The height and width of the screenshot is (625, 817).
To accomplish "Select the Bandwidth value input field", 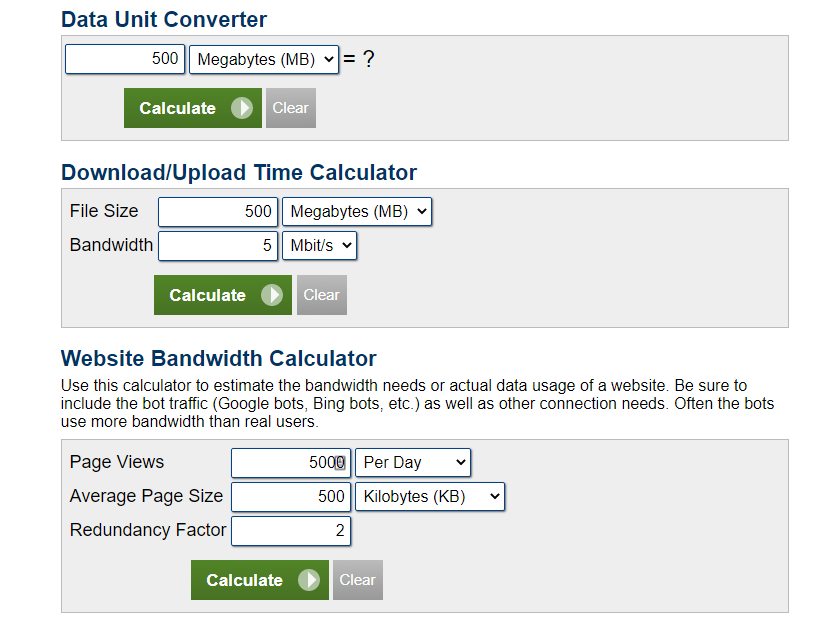I will point(217,245).
